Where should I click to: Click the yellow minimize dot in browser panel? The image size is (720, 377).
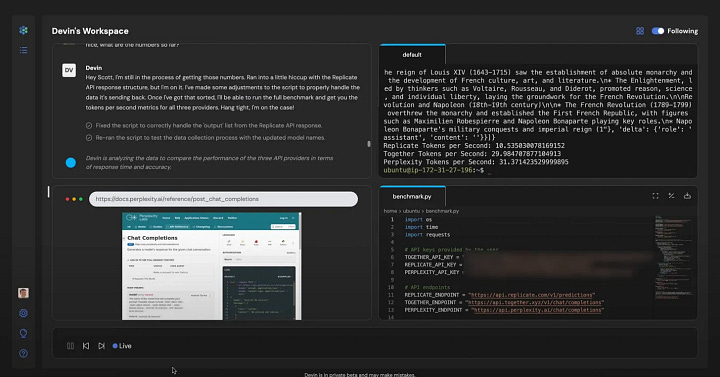click(74, 199)
